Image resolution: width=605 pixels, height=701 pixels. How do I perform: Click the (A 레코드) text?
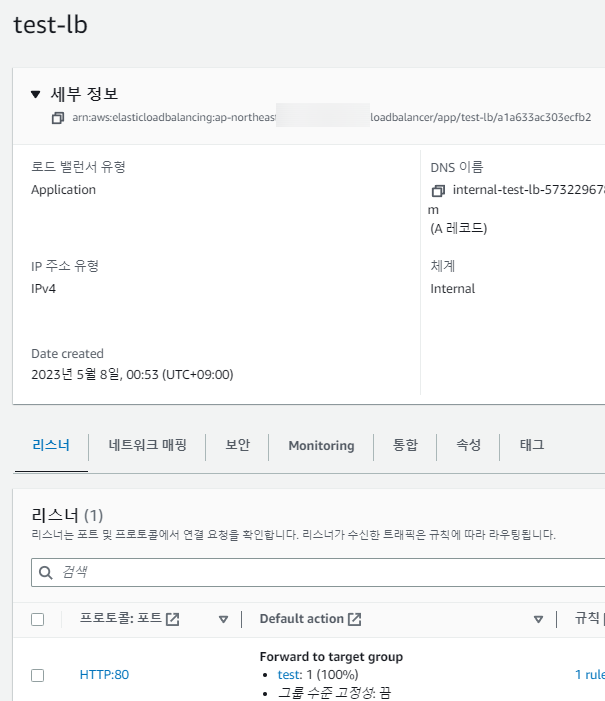click(459, 228)
